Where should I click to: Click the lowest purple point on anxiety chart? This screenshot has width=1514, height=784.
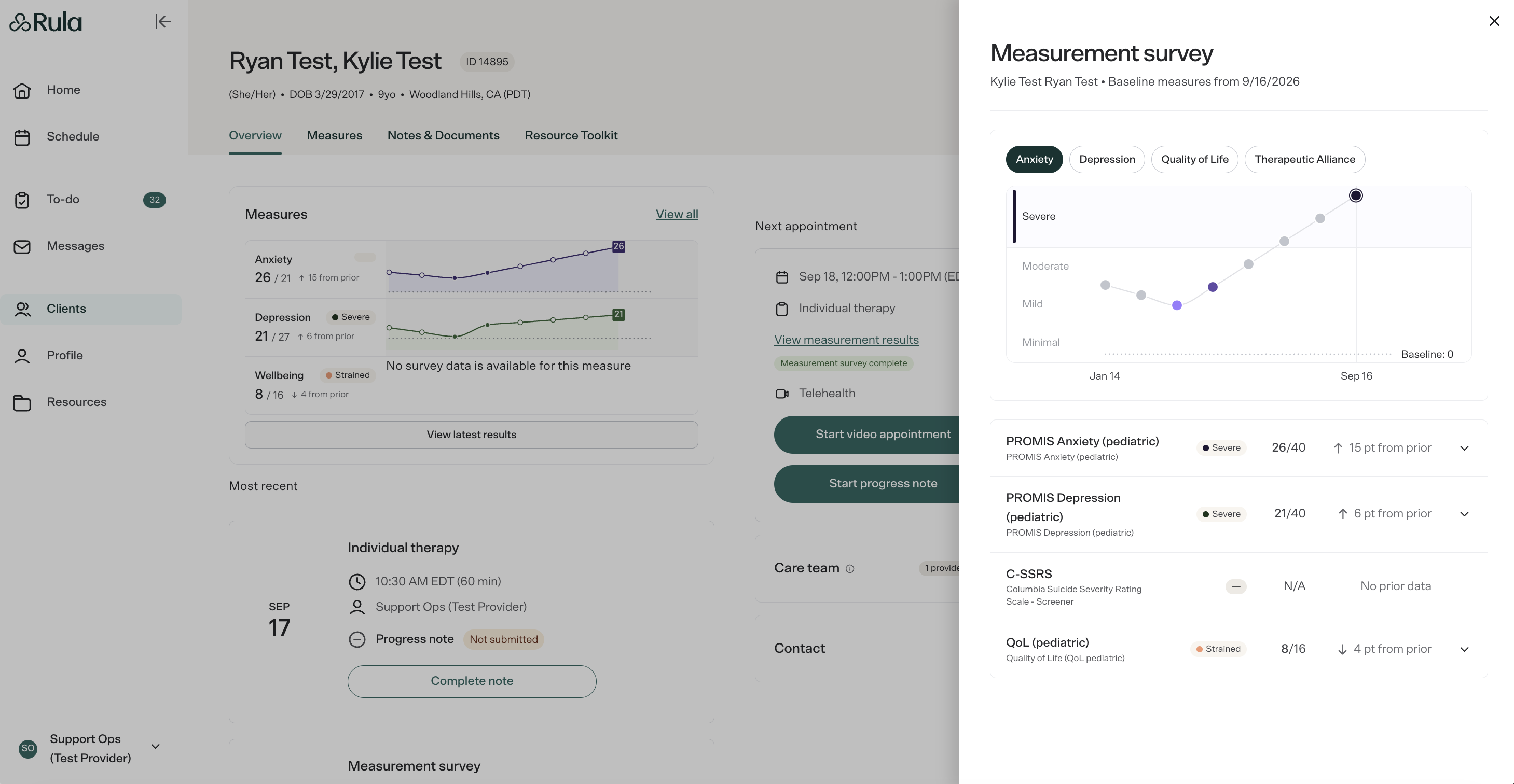pyautogui.click(x=1177, y=305)
